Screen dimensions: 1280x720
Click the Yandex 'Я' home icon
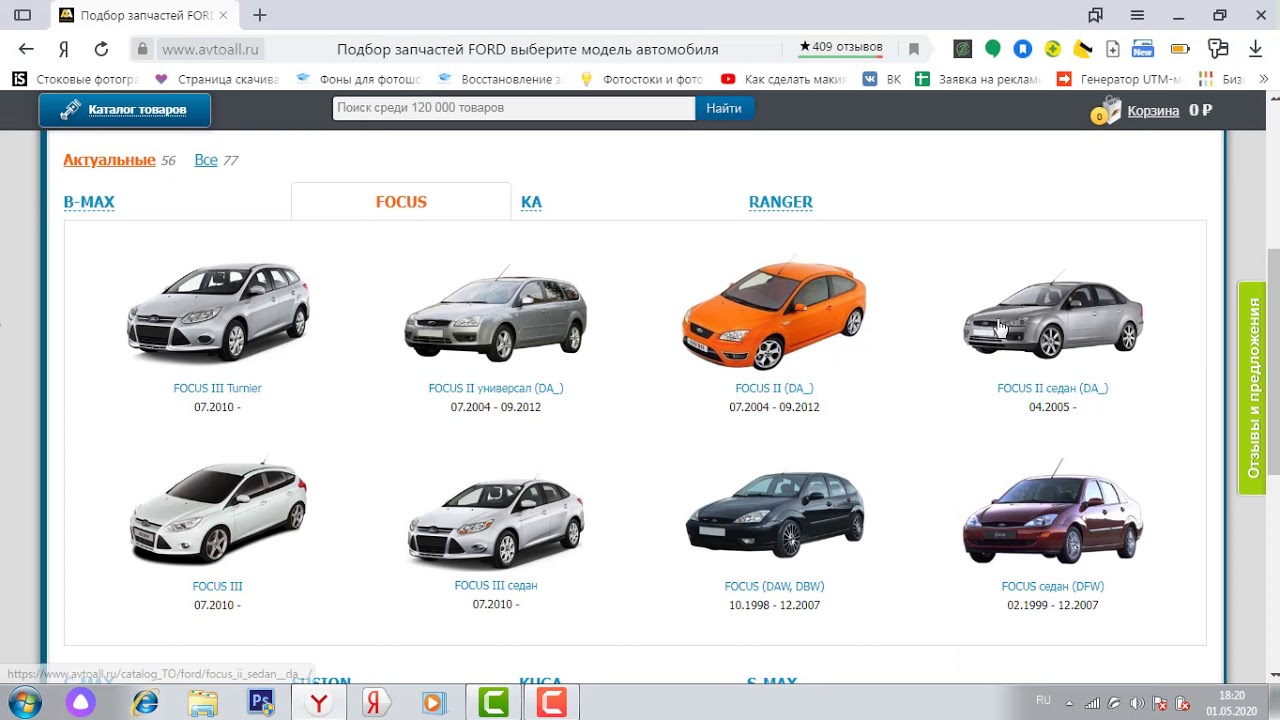(63, 49)
